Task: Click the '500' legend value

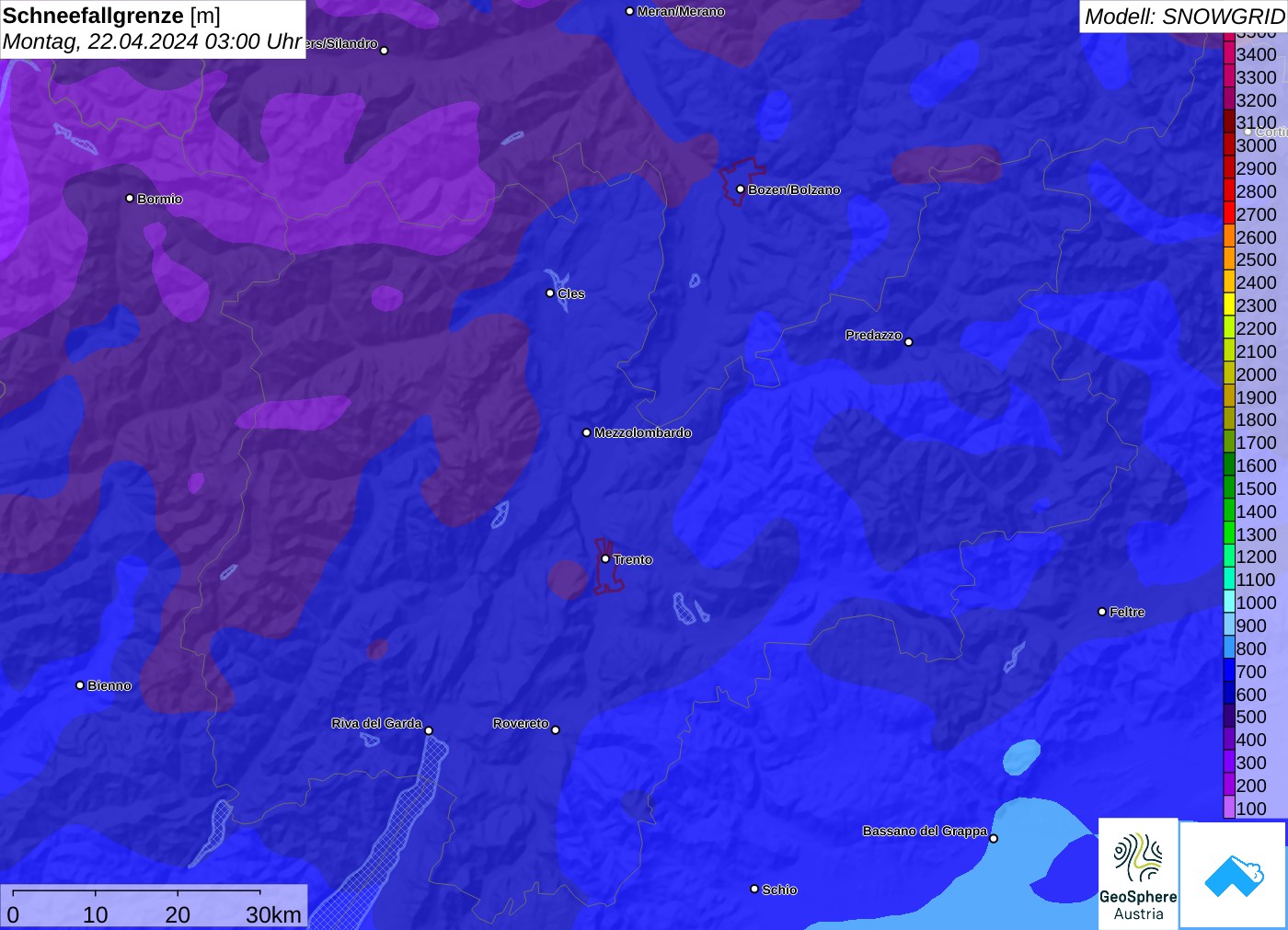Action: (x=1251, y=717)
